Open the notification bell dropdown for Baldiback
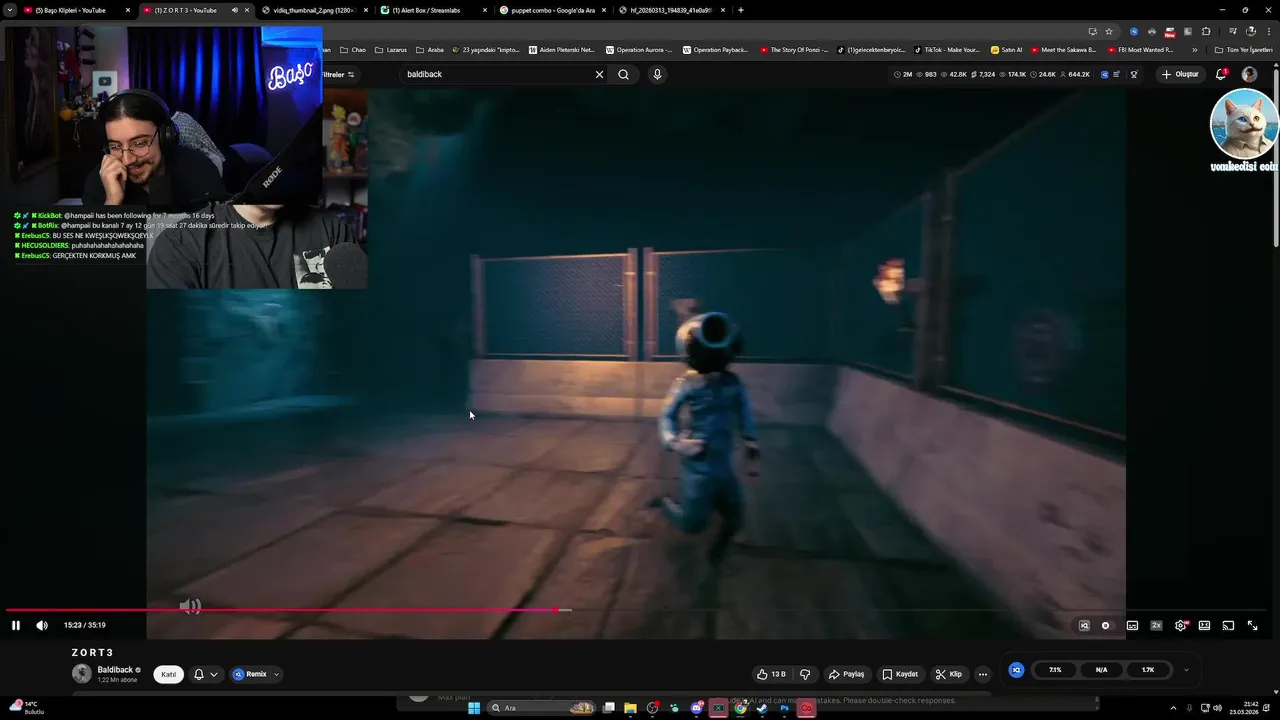 [205, 674]
